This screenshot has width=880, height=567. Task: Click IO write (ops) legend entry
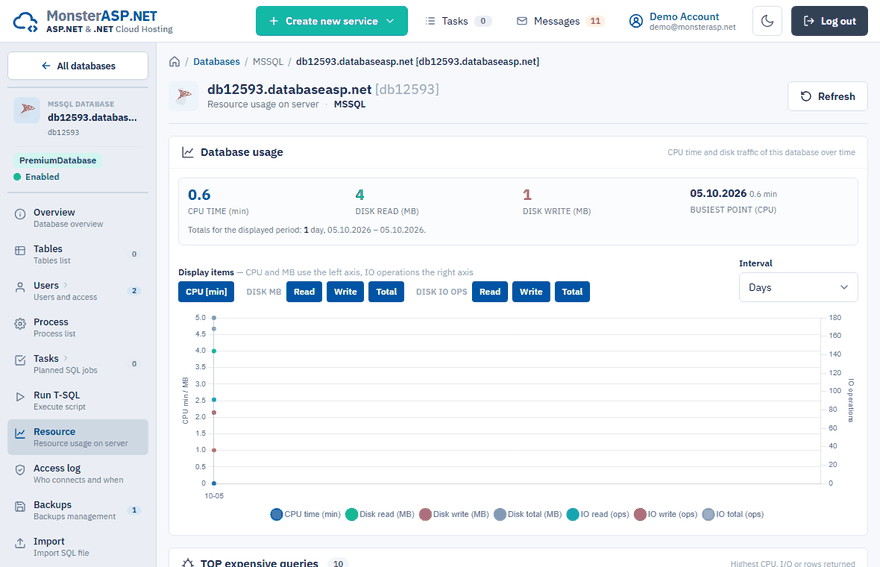(x=666, y=514)
